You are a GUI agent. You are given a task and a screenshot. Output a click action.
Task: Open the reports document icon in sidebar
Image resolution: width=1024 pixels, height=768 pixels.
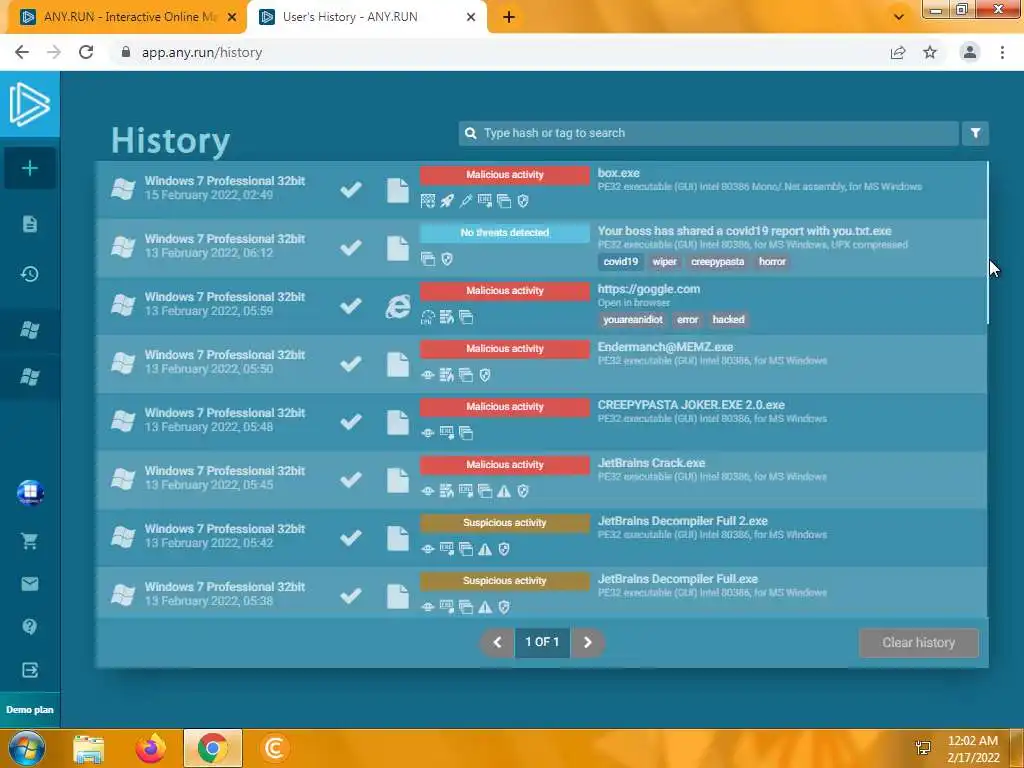tap(29, 224)
